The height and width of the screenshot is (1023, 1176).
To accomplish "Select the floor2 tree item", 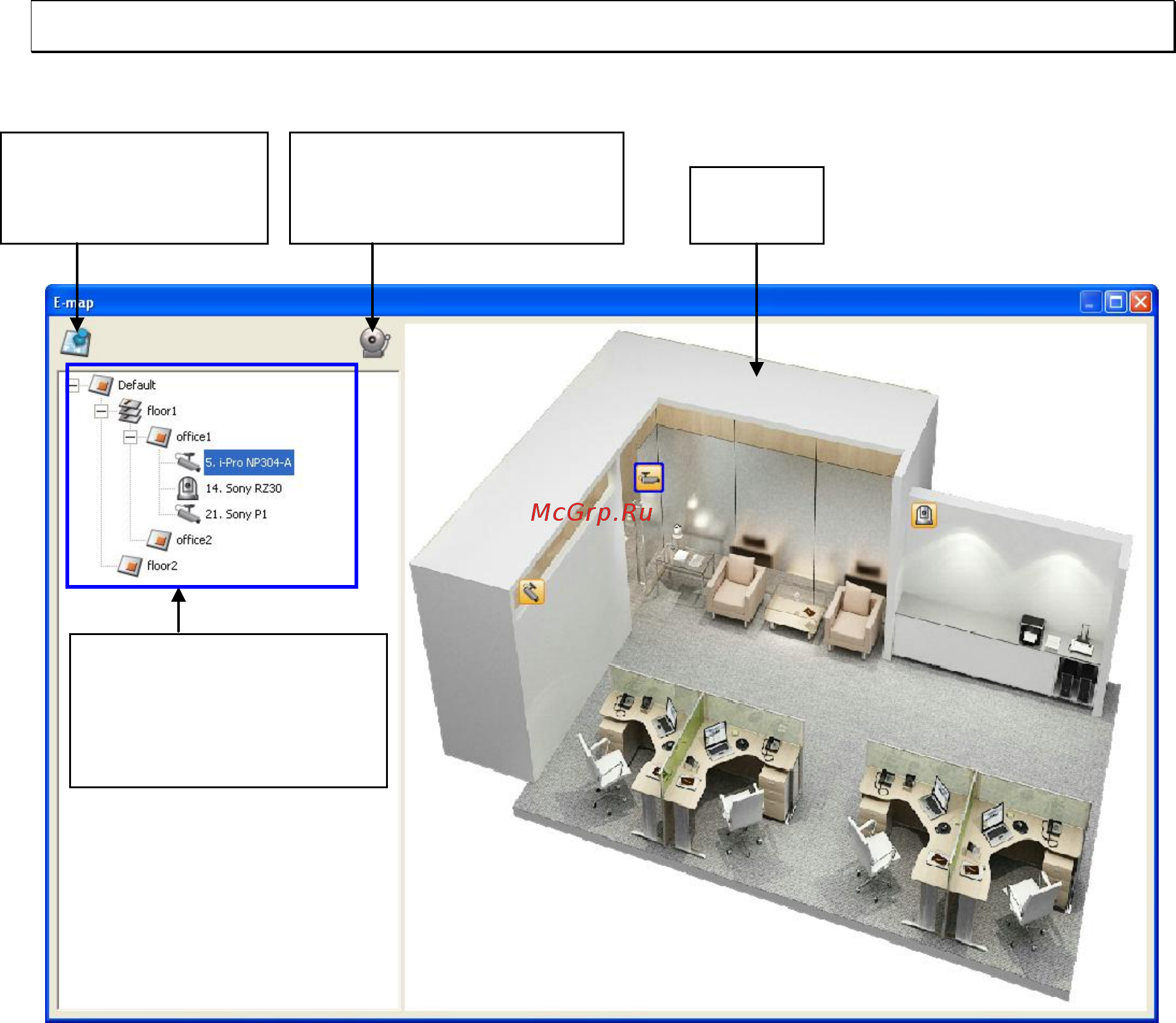I will pyautogui.click(x=162, y=566).
